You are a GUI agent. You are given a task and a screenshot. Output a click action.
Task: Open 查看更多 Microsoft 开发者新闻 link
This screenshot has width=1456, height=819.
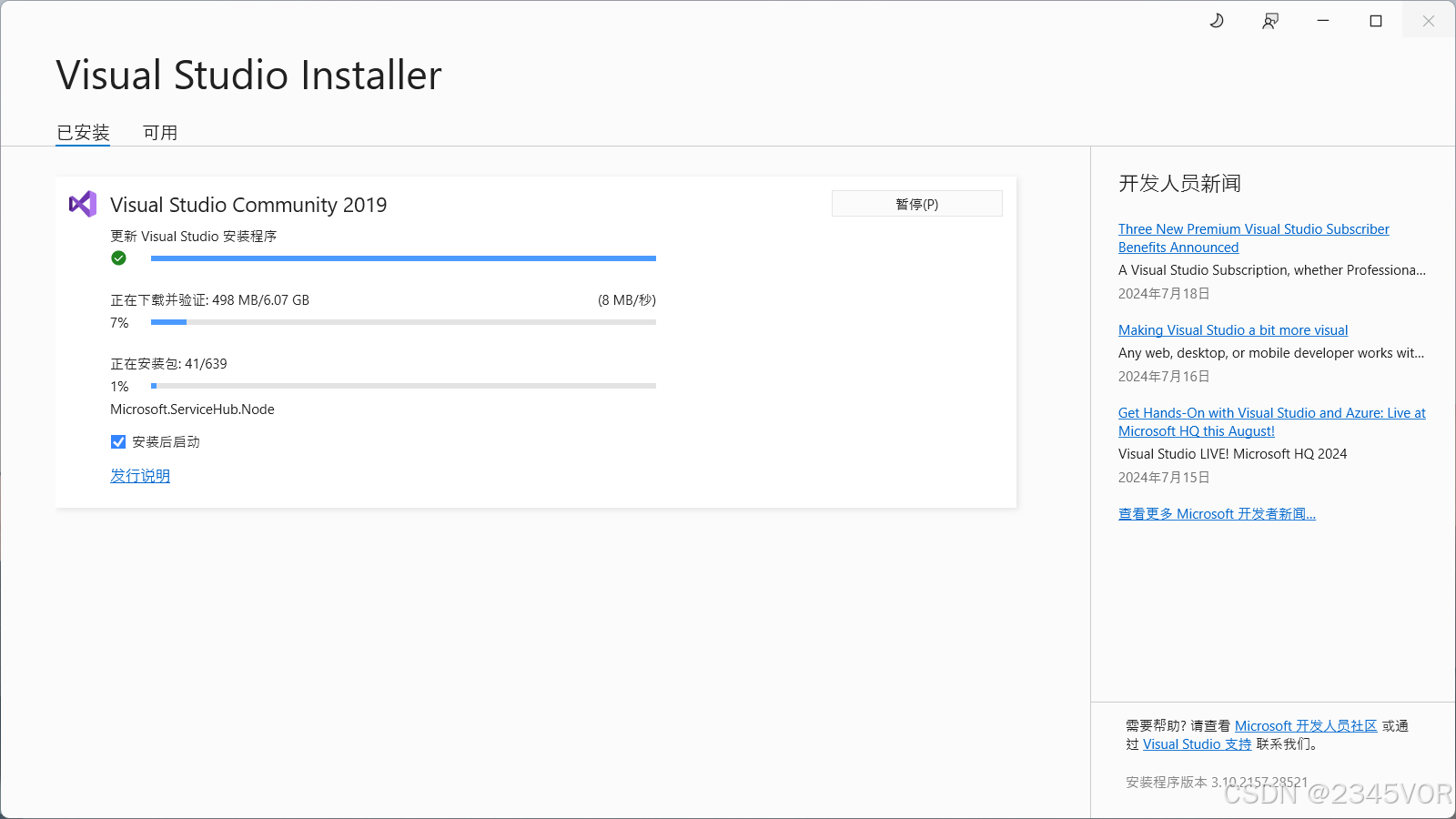[x=1217, y=514]
